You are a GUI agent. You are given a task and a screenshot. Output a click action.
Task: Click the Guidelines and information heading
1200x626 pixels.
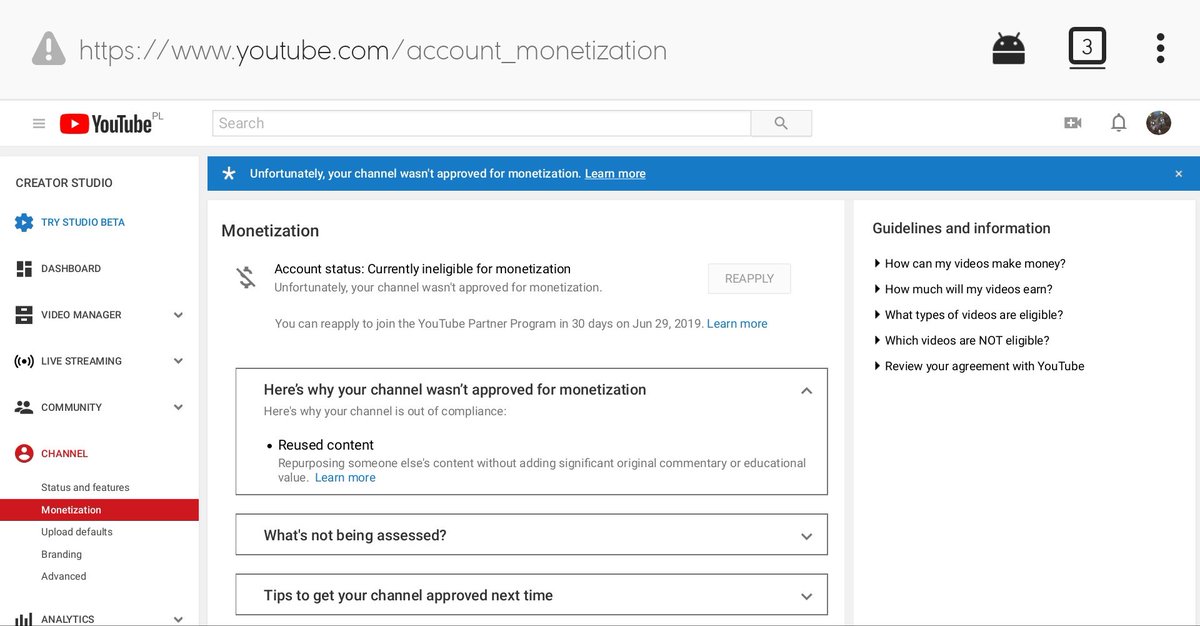click(961, 228)
